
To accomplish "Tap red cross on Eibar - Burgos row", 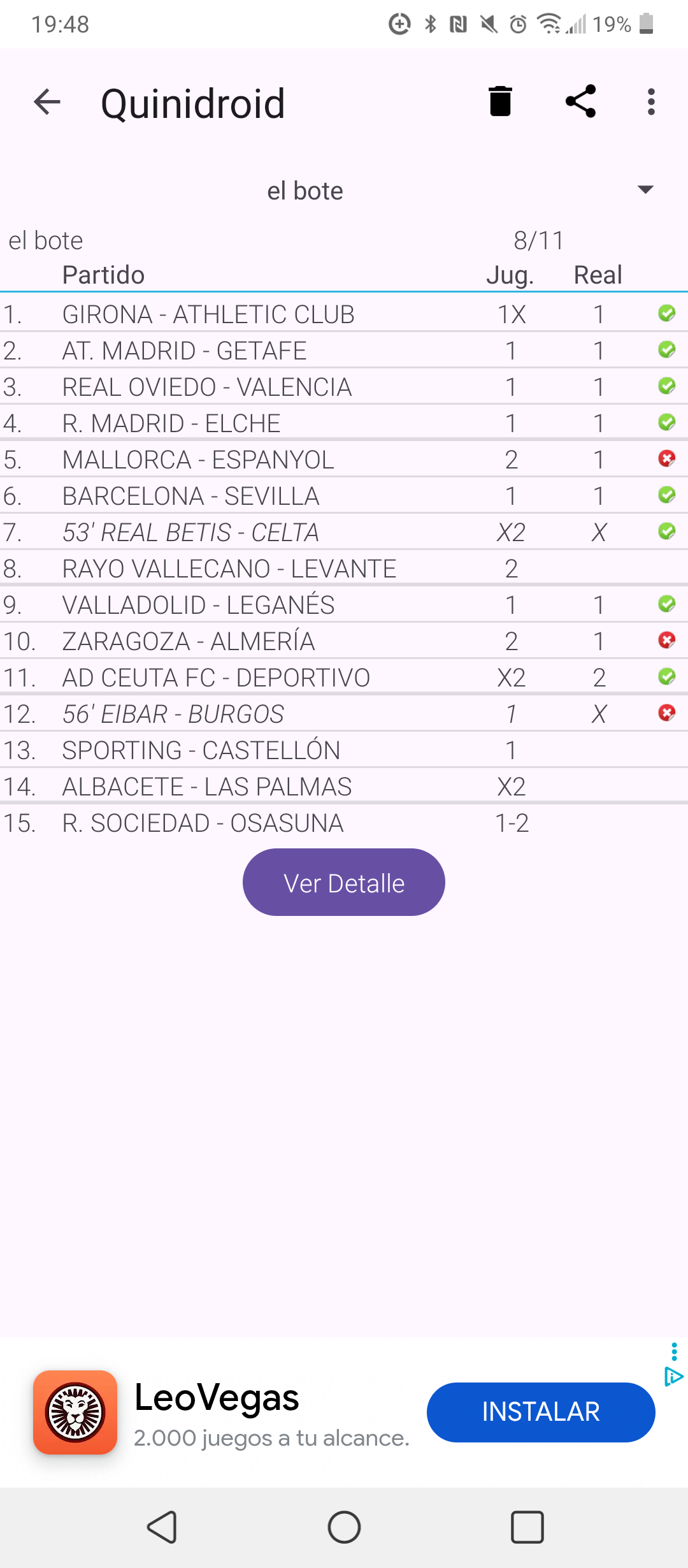I will (666, 713).
